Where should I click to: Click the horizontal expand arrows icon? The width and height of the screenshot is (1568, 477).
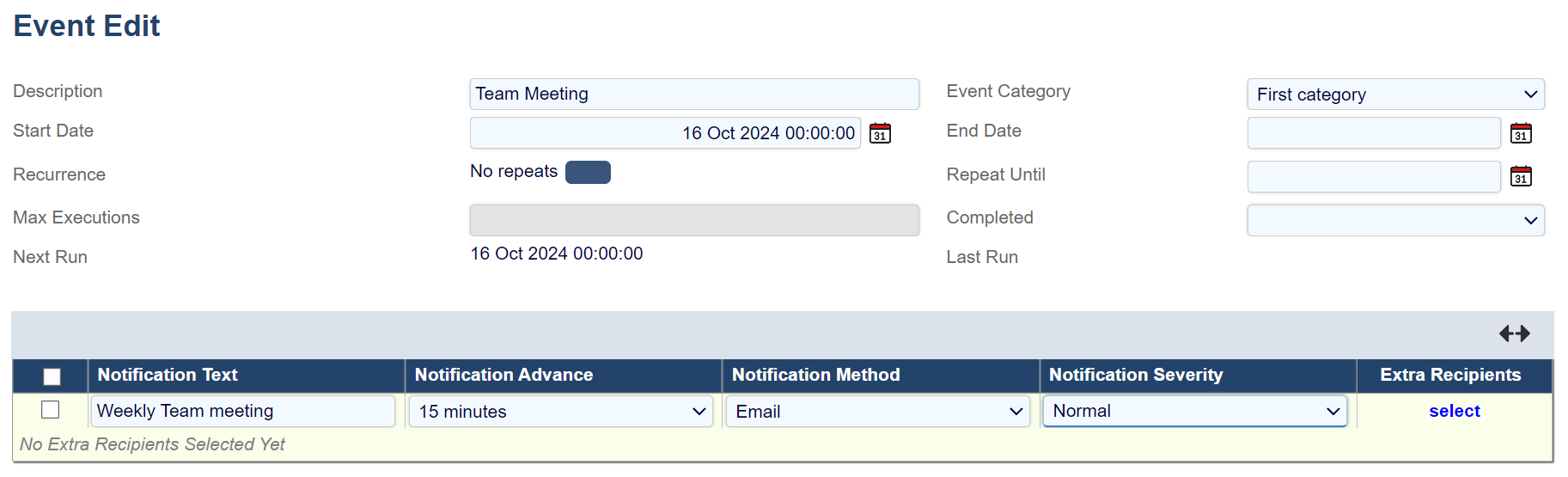[1514, 333]
